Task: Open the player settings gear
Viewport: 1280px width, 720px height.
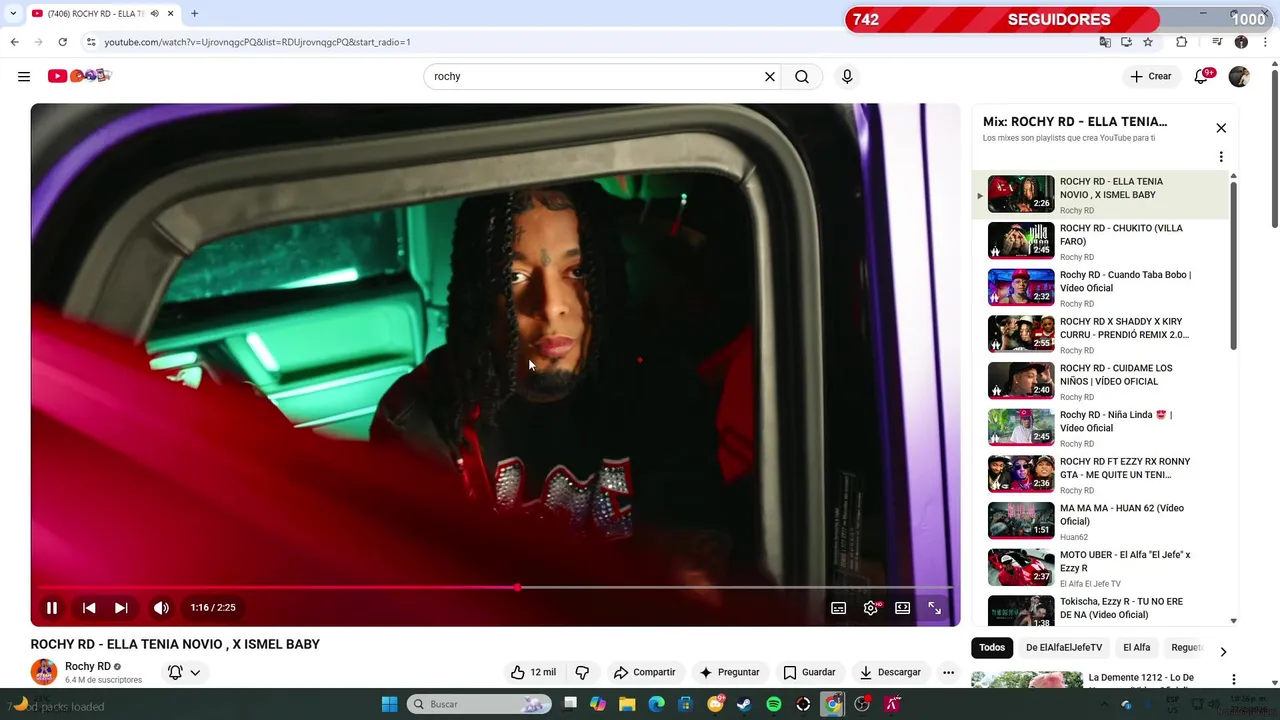Action: tap(871, 608)
